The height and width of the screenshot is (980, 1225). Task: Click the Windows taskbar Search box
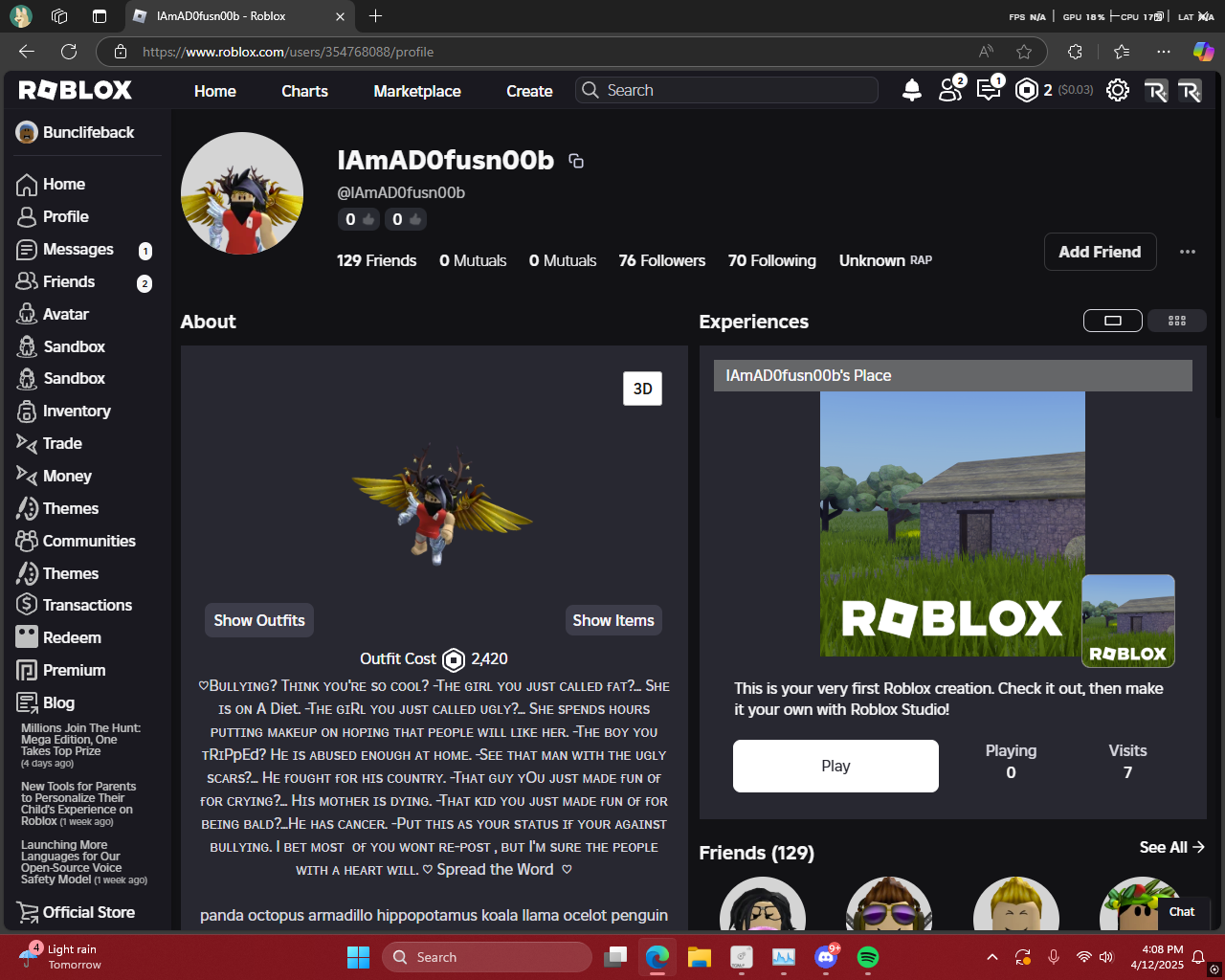pos(487,957)
